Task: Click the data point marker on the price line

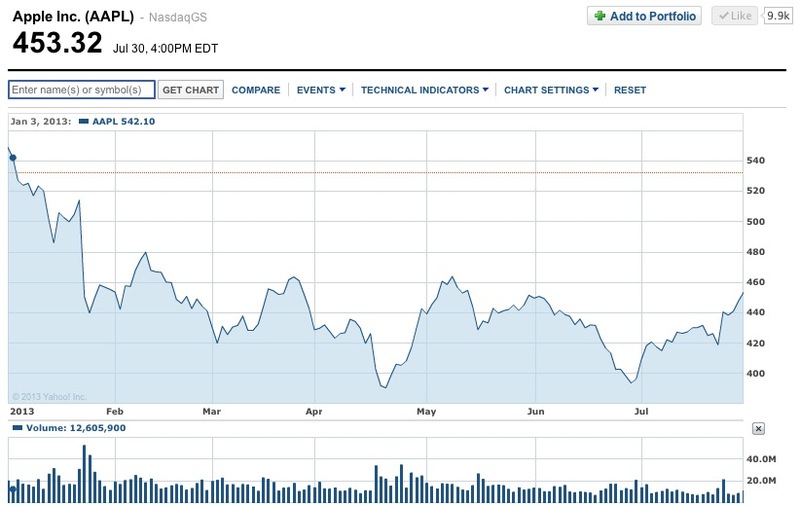Action: pos(13,158)
